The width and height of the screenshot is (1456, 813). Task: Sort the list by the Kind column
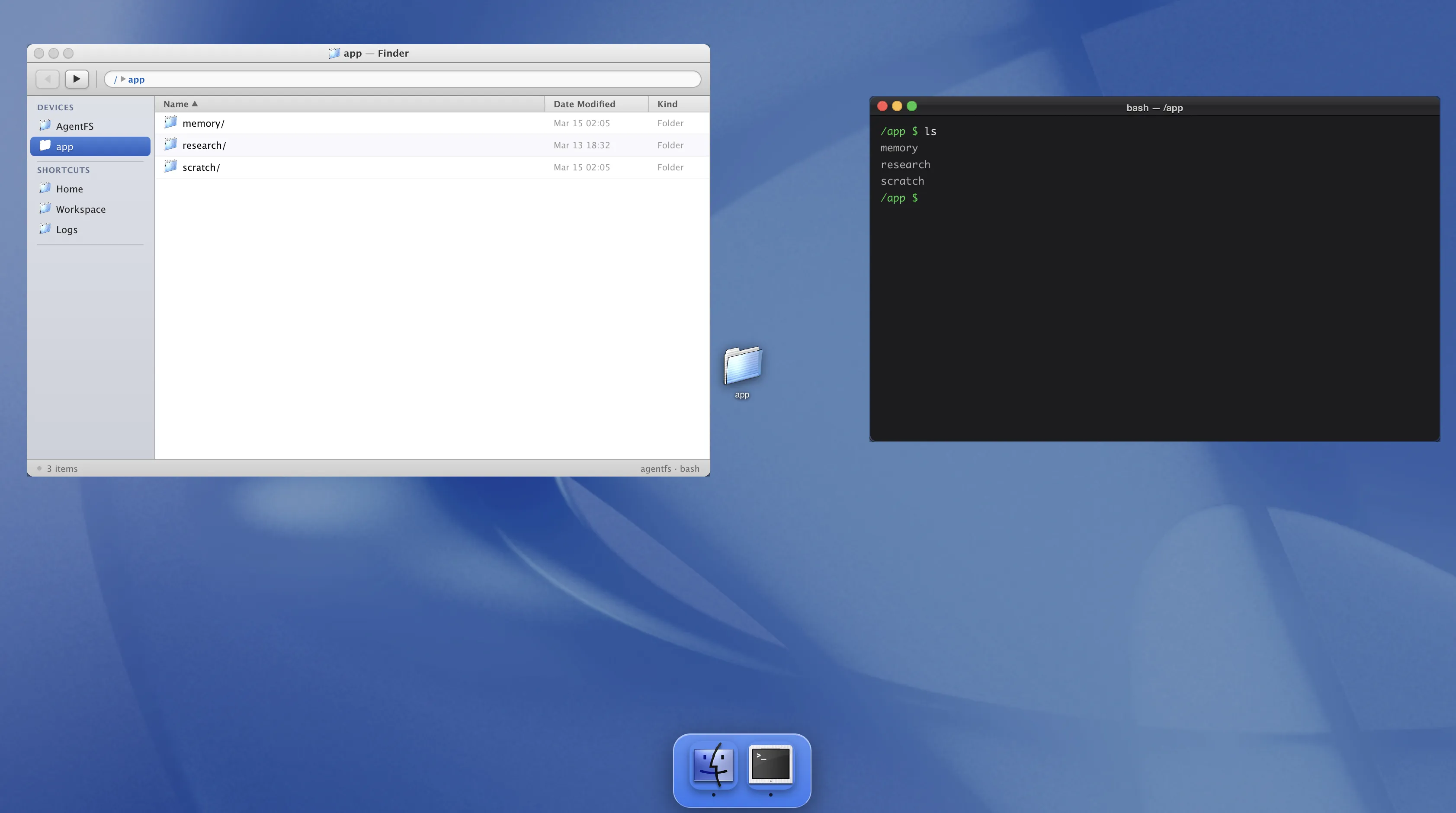667,104
